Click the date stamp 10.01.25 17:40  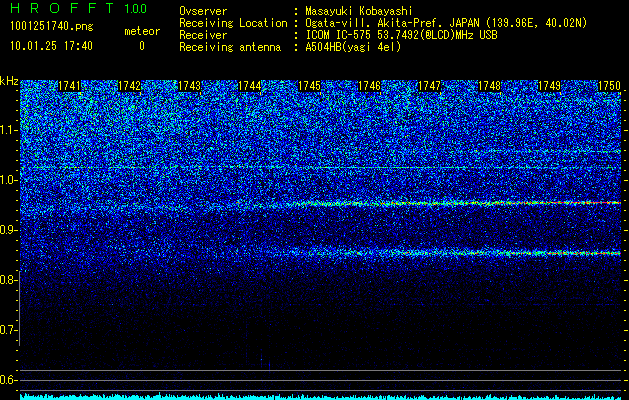51,46
